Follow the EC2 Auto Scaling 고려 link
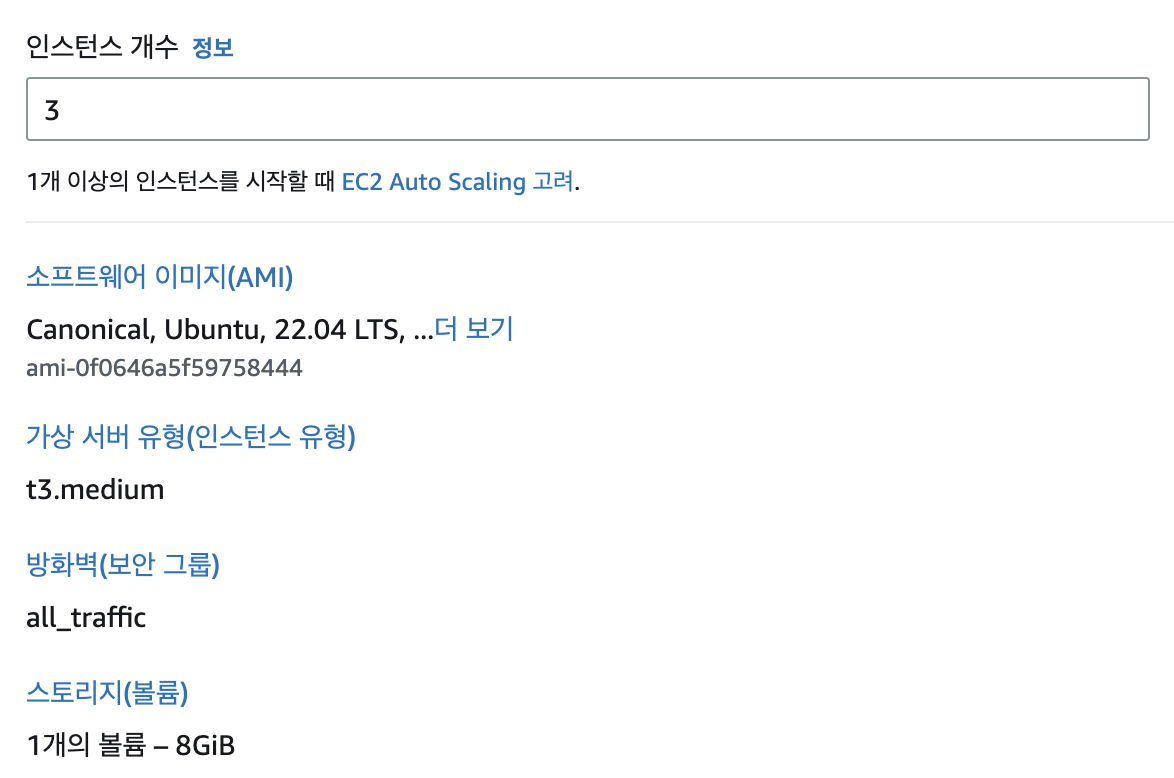The height and width of the screenshot is (778, 1174). [x=459, y=182]
